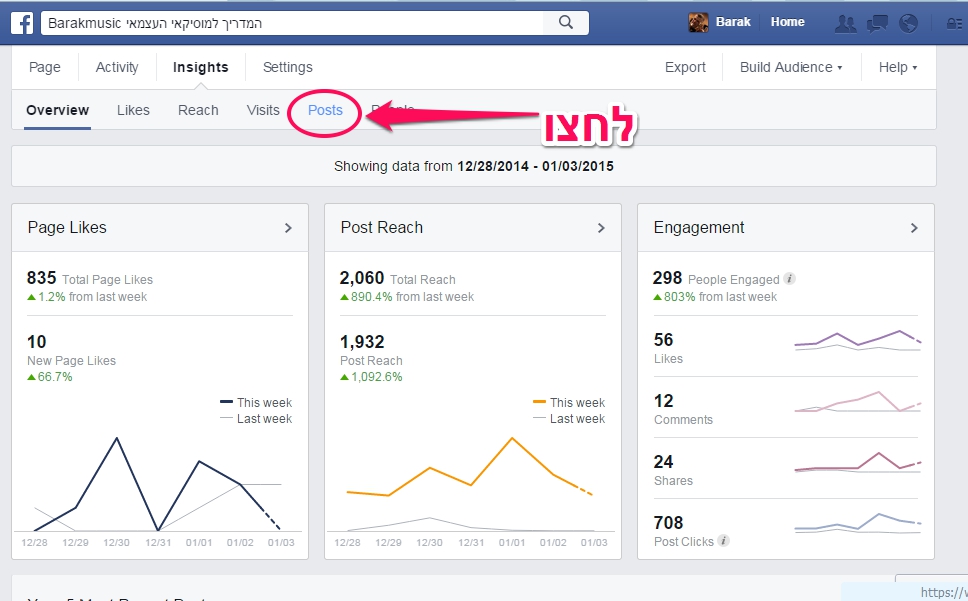Viewport: 968px width, 601px height.
Task: Click the info icon beside People Engaged
Action: [790, 279]
